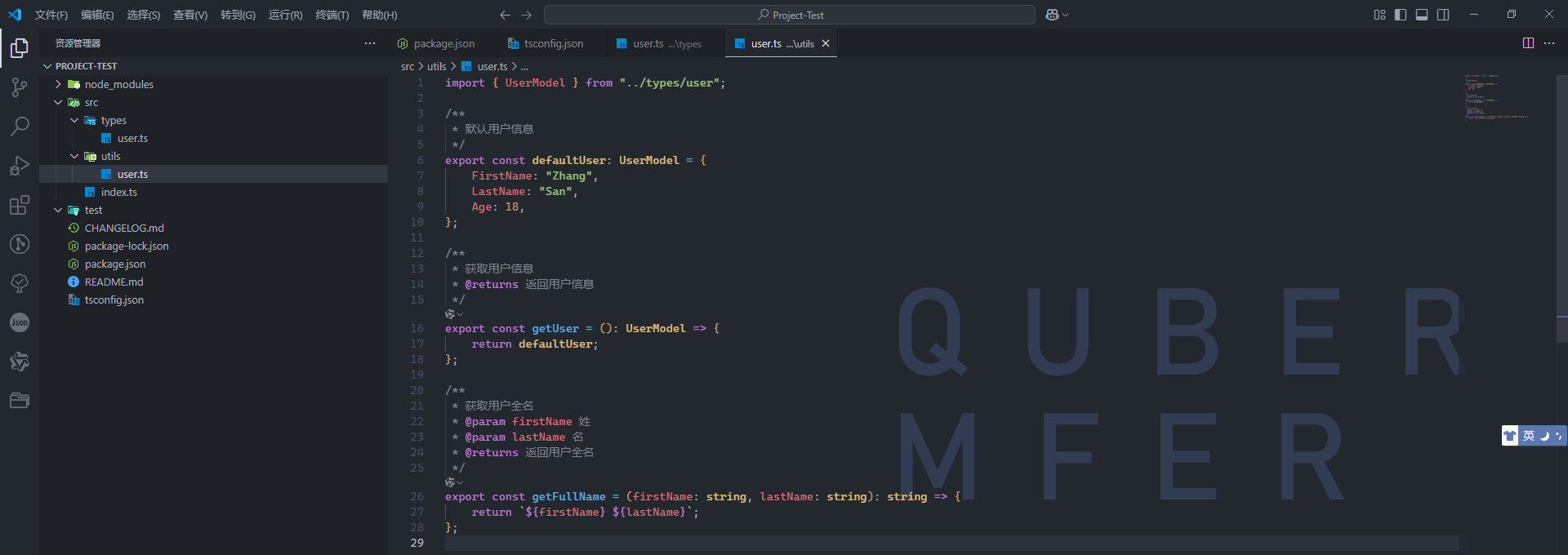Open the 运行(R) menu
Image resolution: width=1568 pixels, height=555 pixels.
(286, 15)
